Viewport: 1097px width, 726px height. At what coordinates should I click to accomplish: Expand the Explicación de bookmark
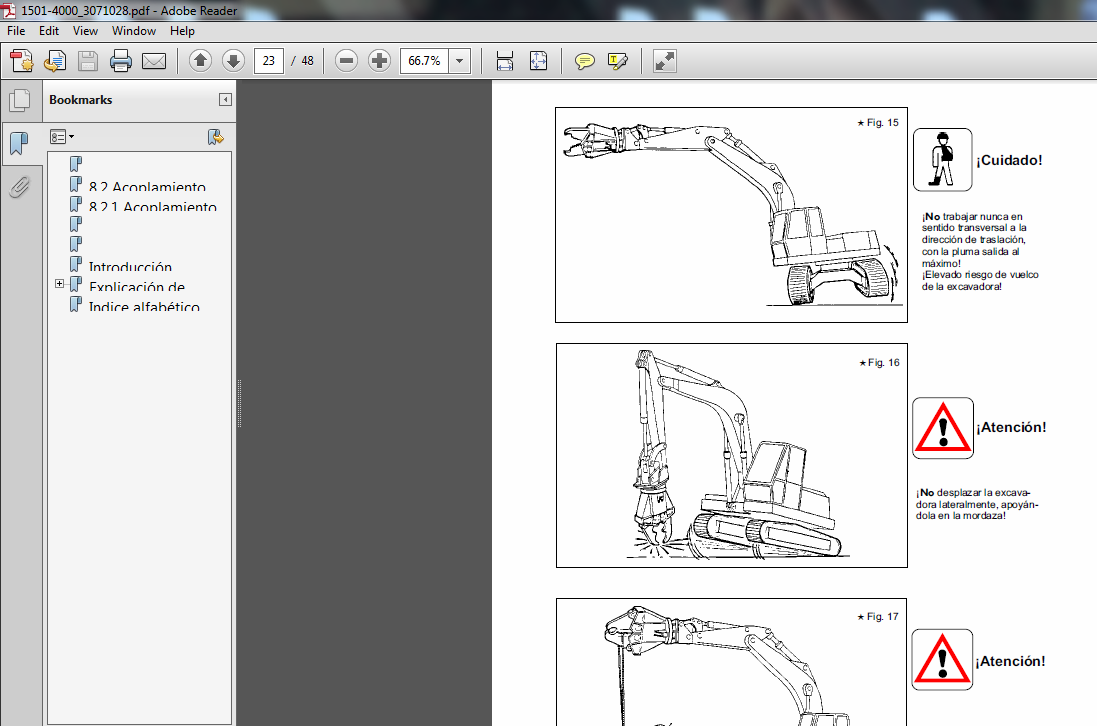tap(59, 283)
